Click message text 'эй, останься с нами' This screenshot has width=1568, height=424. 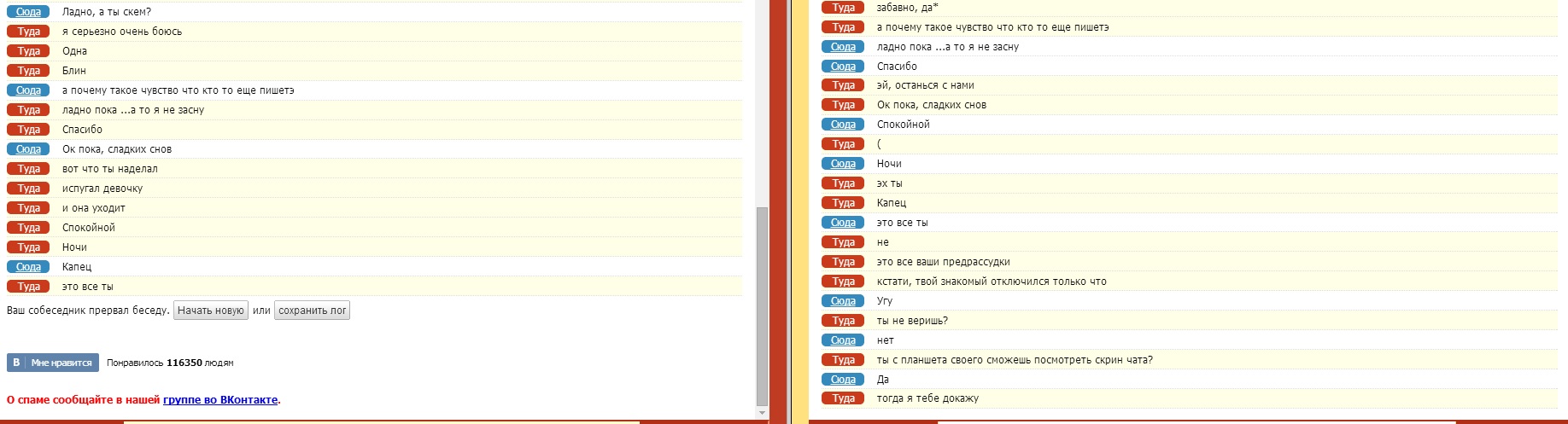click(x=926, y=85)
